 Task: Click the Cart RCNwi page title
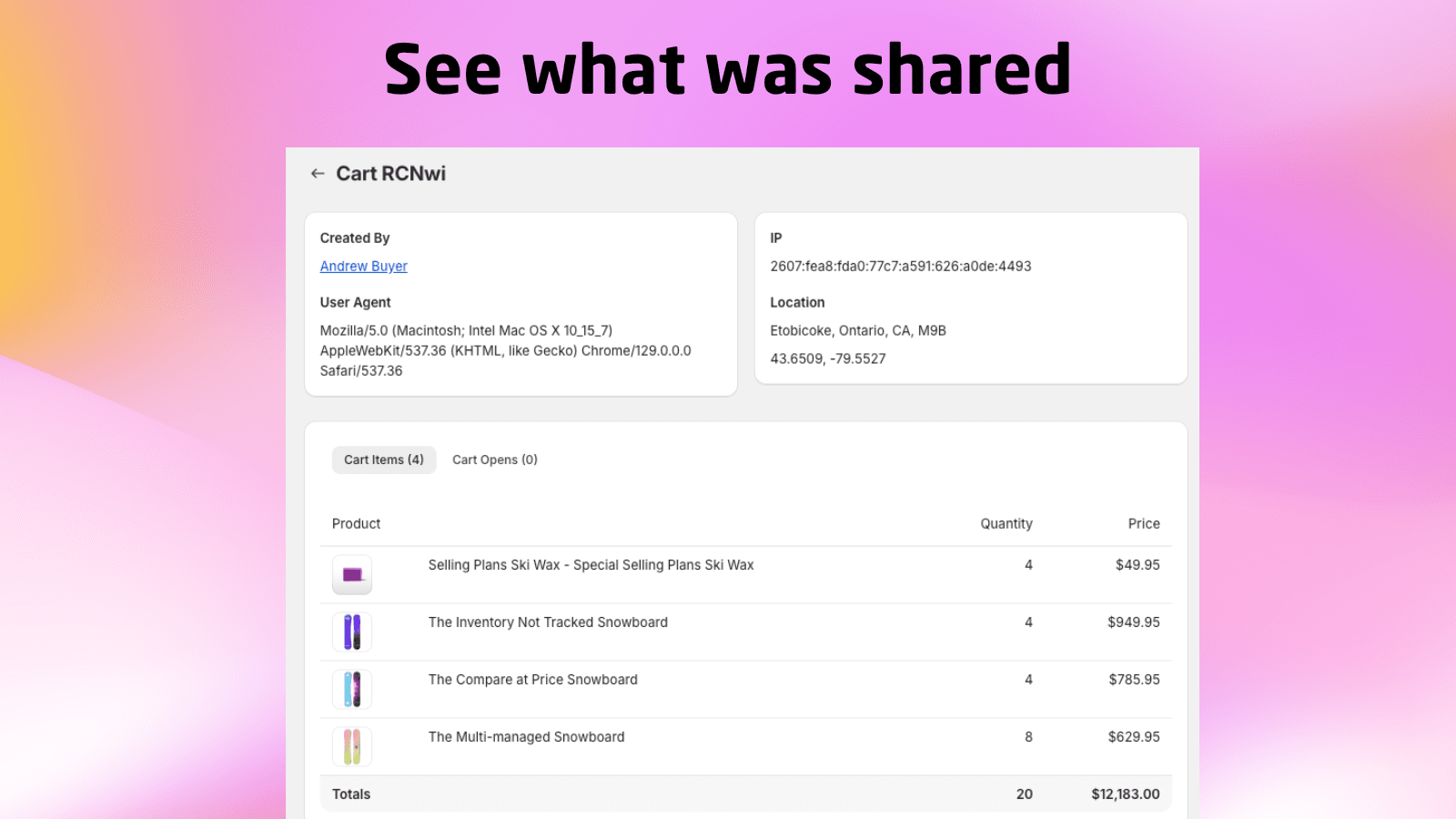tap(390, 174)
